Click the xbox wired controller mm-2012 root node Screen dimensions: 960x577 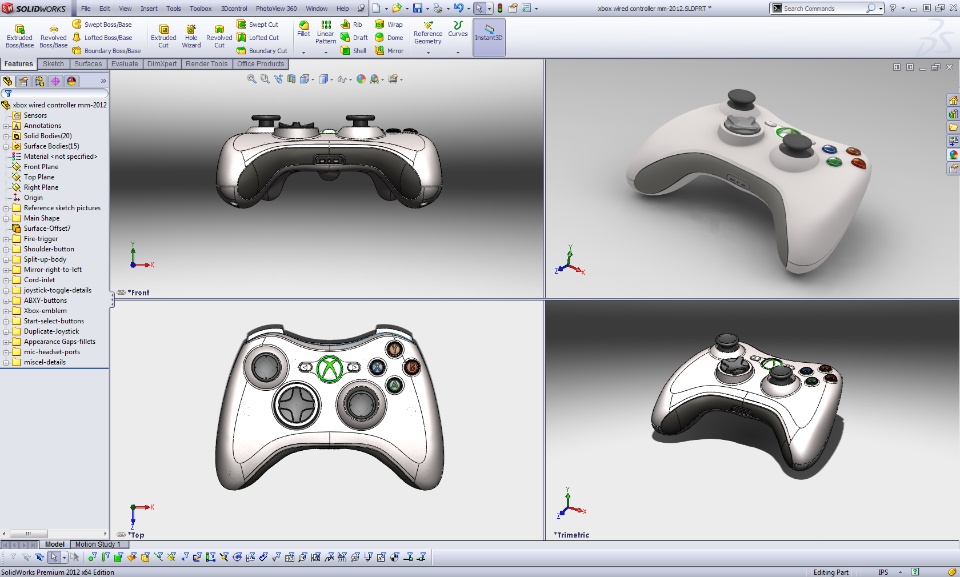click(54, 105)
